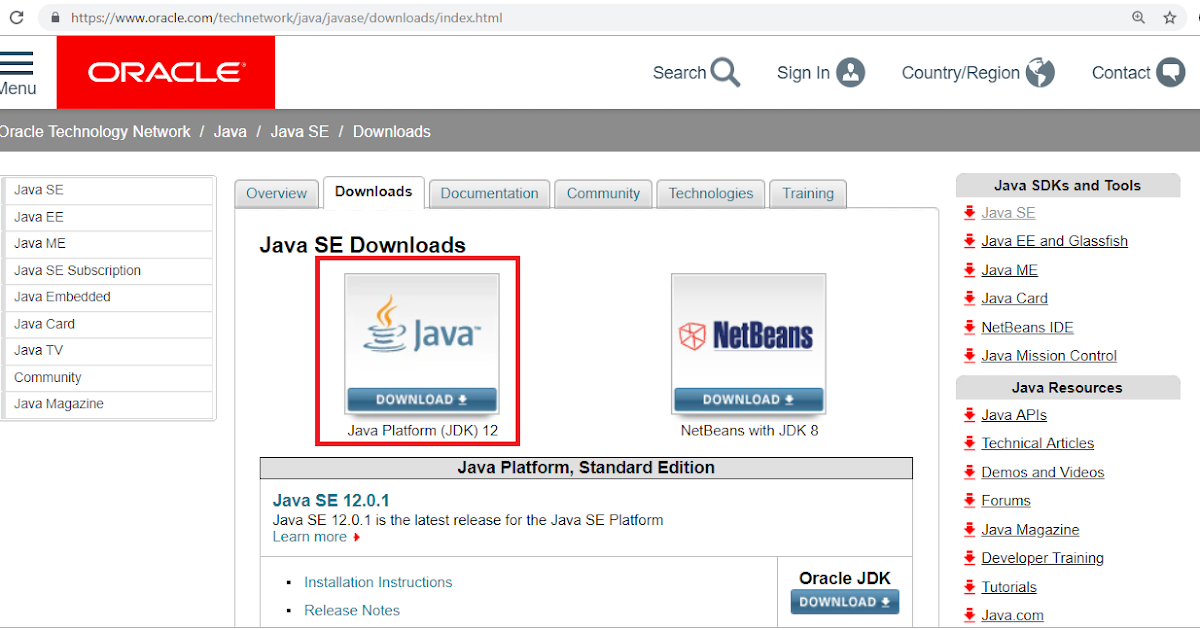Open the Installation Instructions link

coord(378,582)
